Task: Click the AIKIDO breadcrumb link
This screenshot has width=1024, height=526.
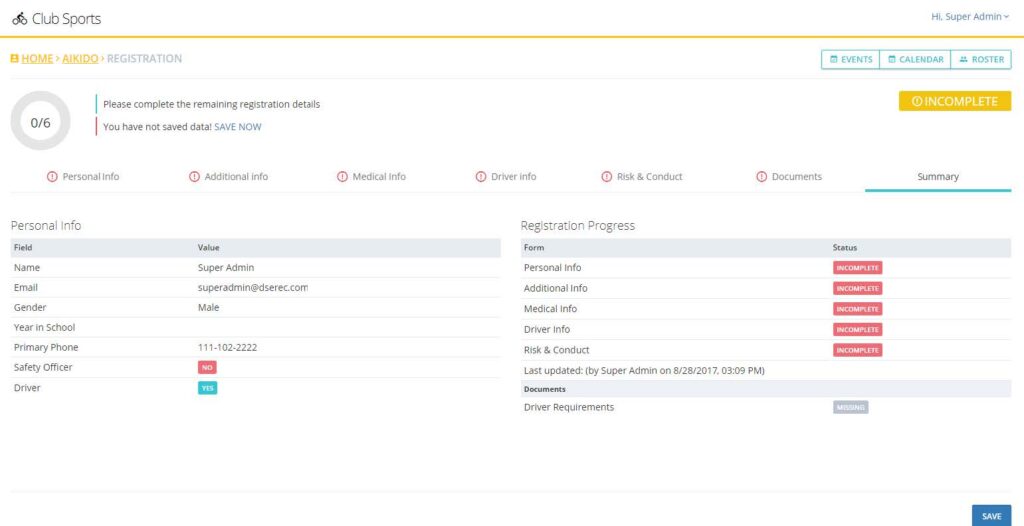Action: tap(80, 59)
